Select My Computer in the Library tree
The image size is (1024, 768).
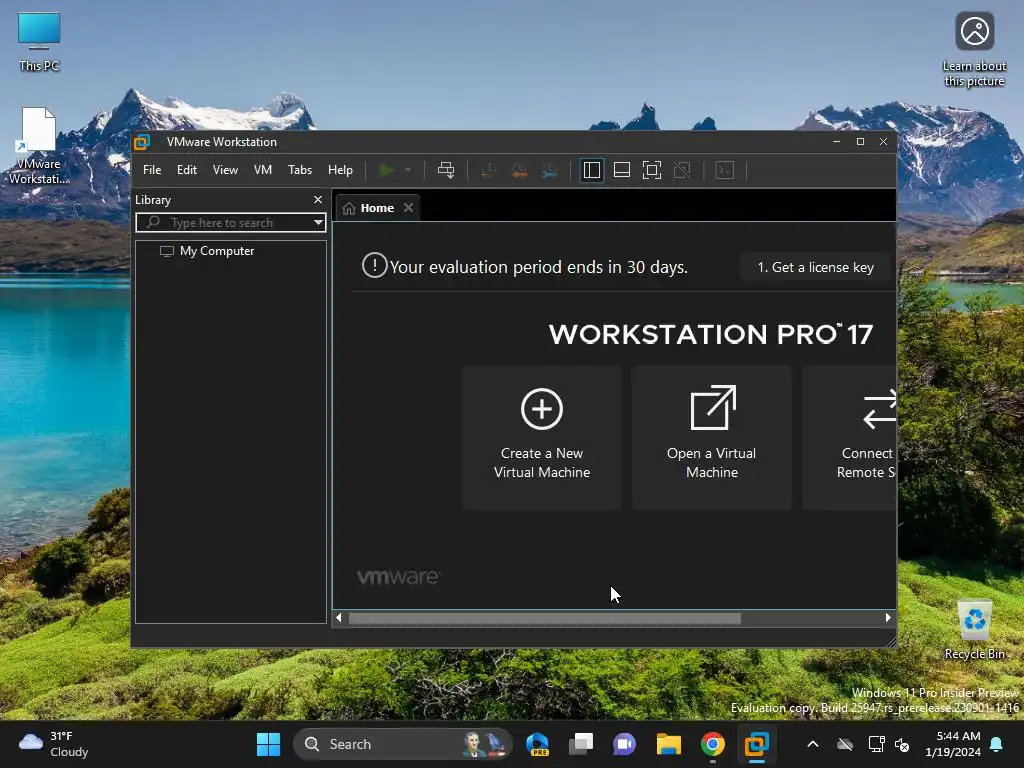(217, 251)
